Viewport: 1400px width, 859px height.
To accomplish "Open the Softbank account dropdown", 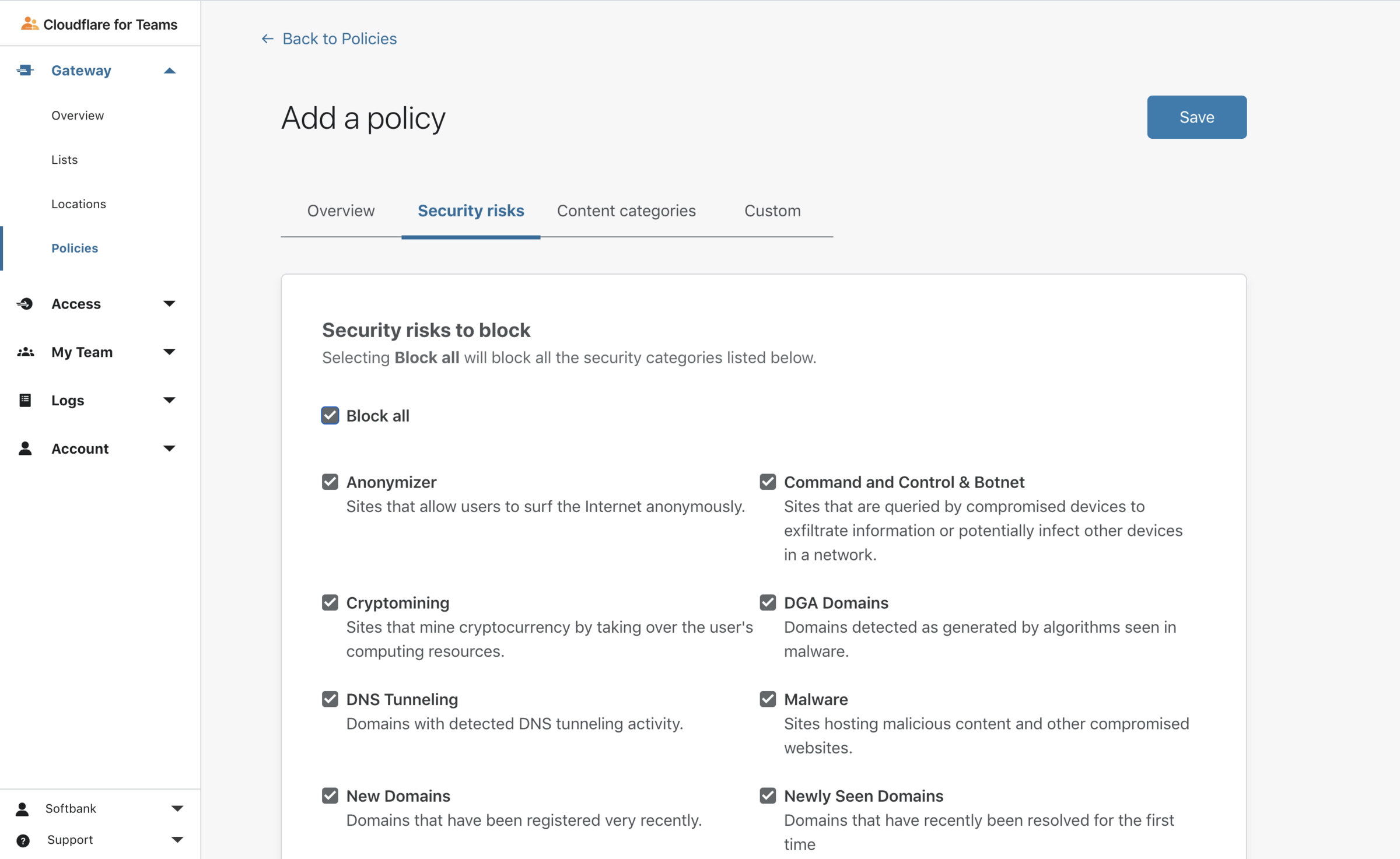I will (x=177, y=809).
